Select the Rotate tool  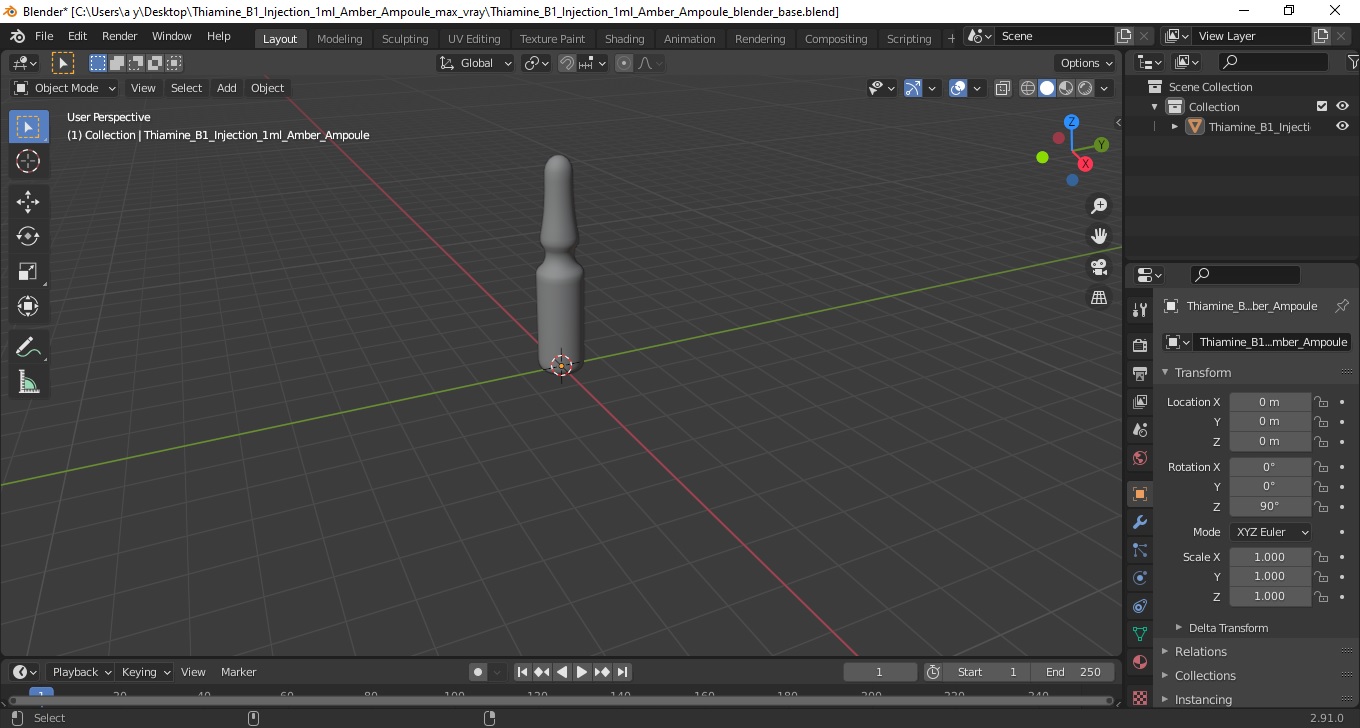tap(28, 236)
